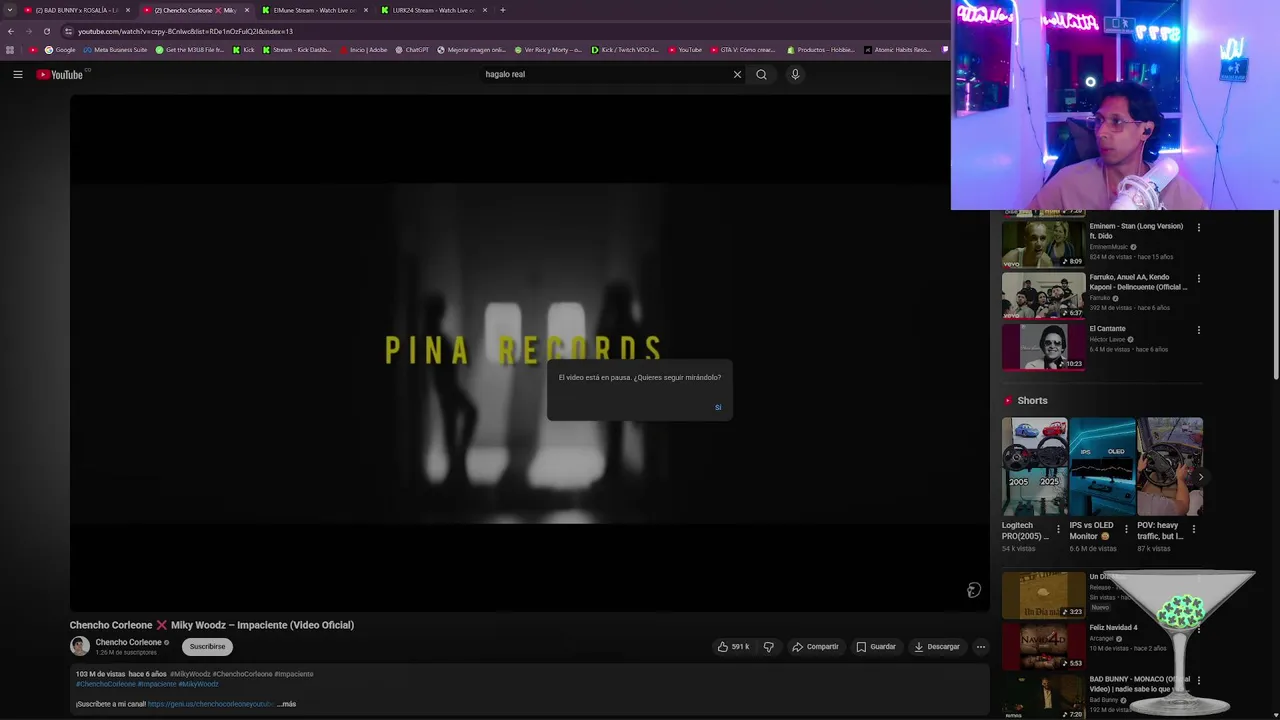Image resolution: width=1280 pixels, height=720 pixels.
Task: Play Eminem - Stan thumbnail
Action: (1043, 244)
